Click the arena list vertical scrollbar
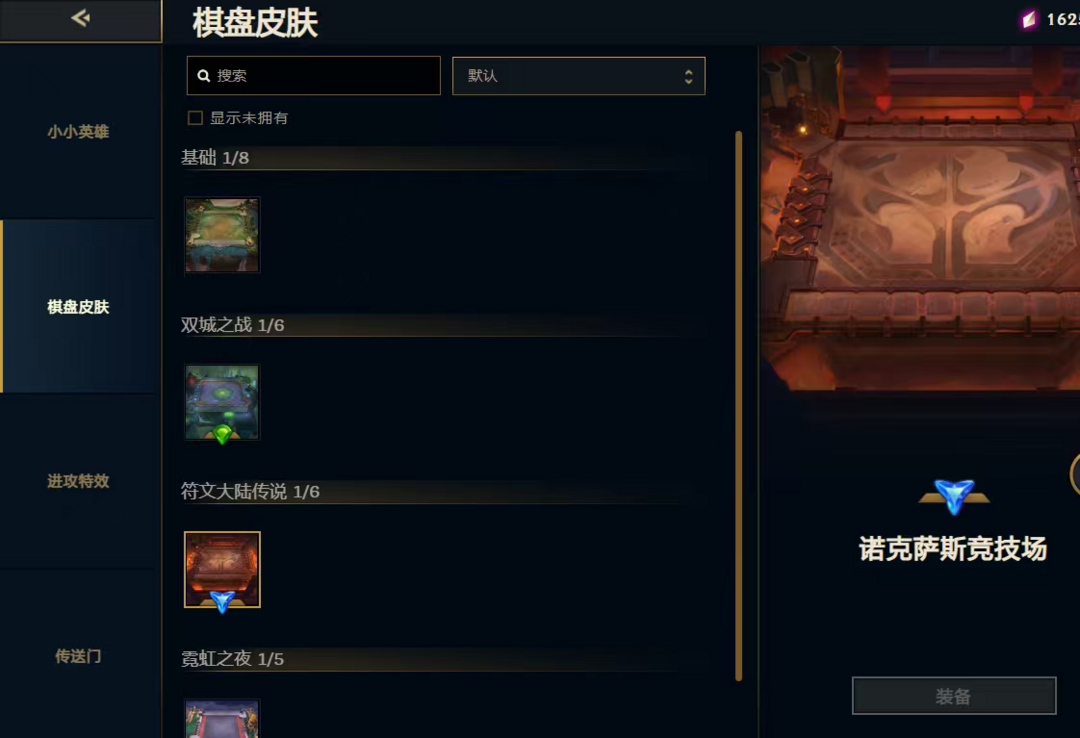 [x=738, y=405]
